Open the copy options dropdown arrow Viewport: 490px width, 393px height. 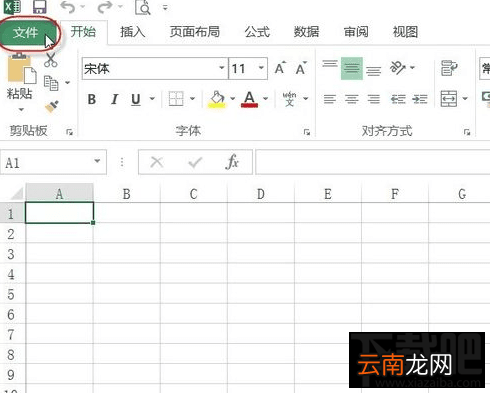pyautogui.click(x=68, y=83)
